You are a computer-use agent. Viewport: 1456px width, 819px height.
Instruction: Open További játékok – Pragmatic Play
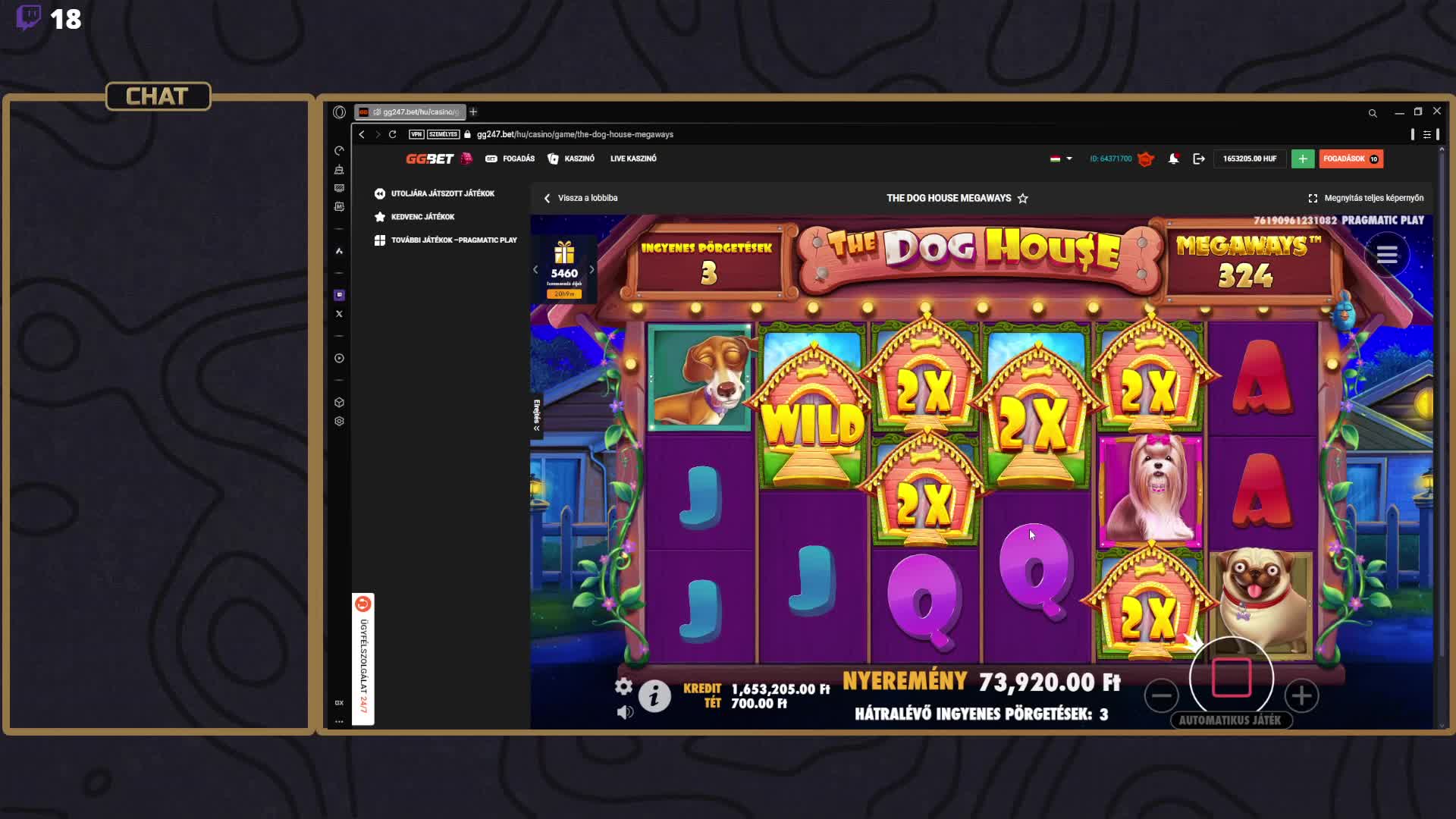446,240
